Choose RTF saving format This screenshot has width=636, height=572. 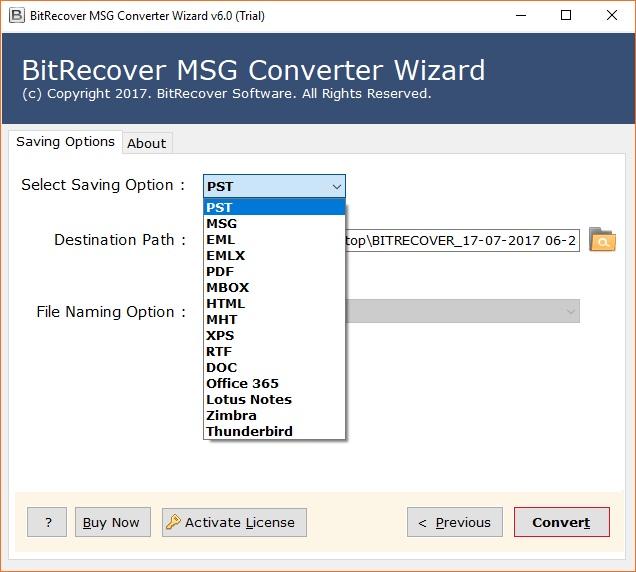(274, 351)
